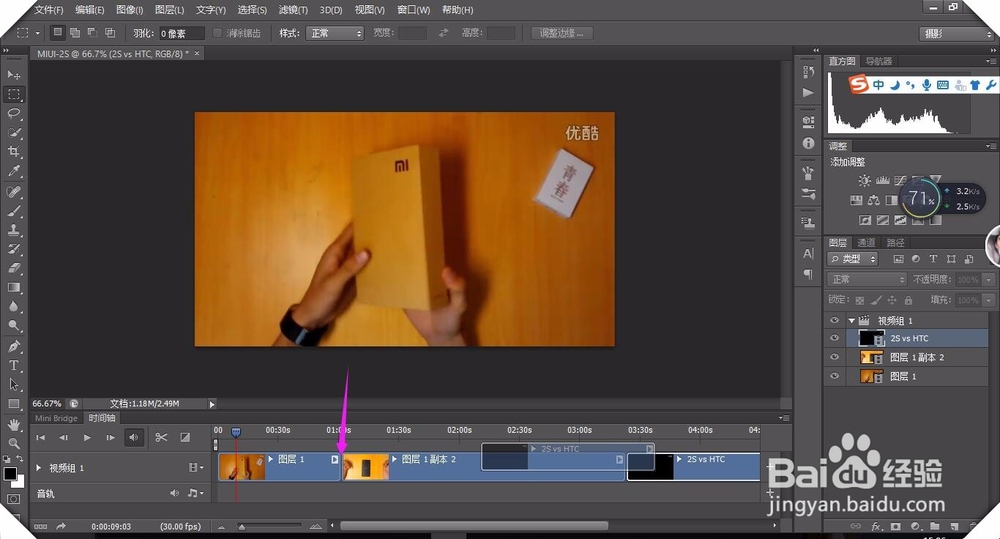
Task: Hide the 视频组 1 group
Action: point(834,320)
